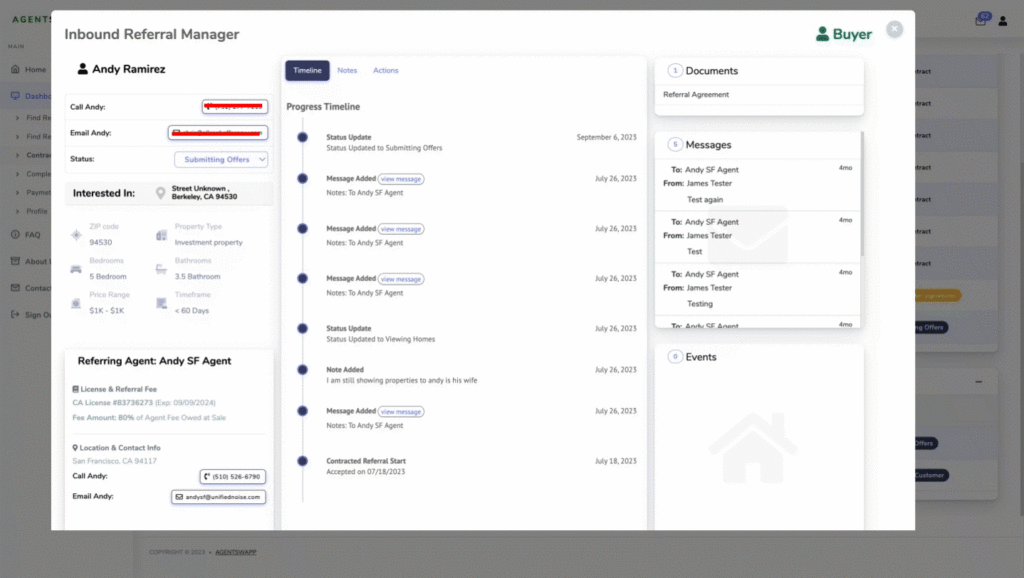View message on the second Message Added entry
Screen dimensions: 1024x578
tap(401, 229)
